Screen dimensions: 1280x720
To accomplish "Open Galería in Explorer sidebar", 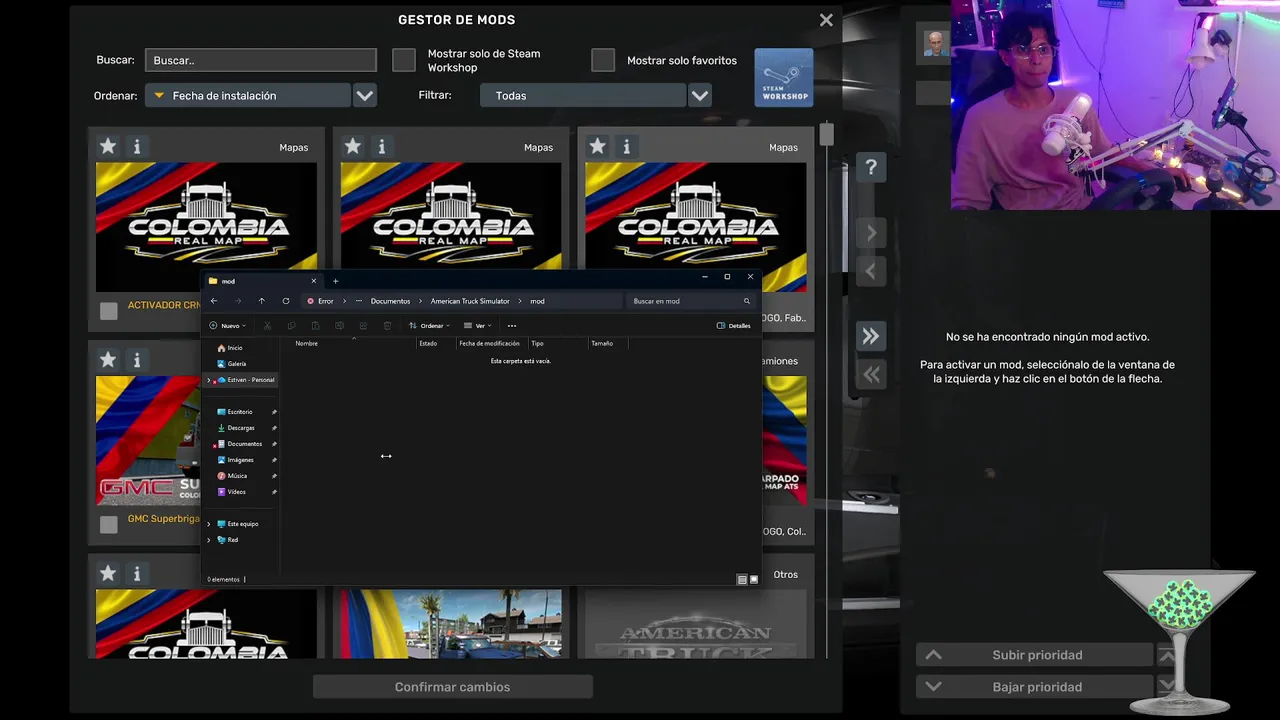I will pyautogui.click(x=237, y=364).
